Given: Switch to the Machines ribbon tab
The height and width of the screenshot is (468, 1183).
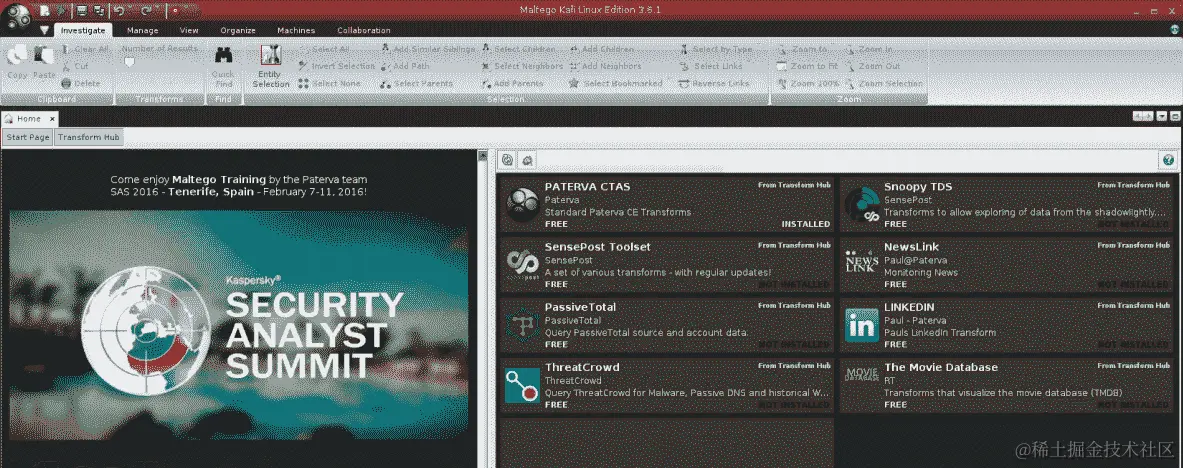Looking at the screenshot, I should [296, 30].
